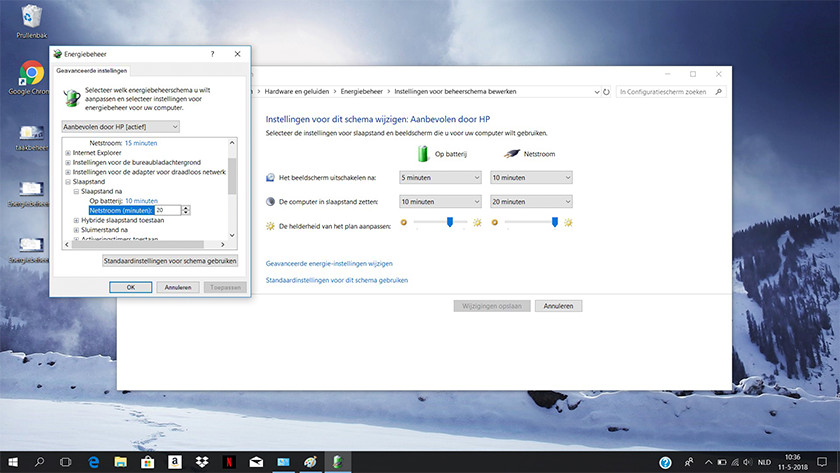This screenshot has width=840, height=473.
Task: Click OK in the Energiebeheer dialog
Action: [x=131, y=287]
